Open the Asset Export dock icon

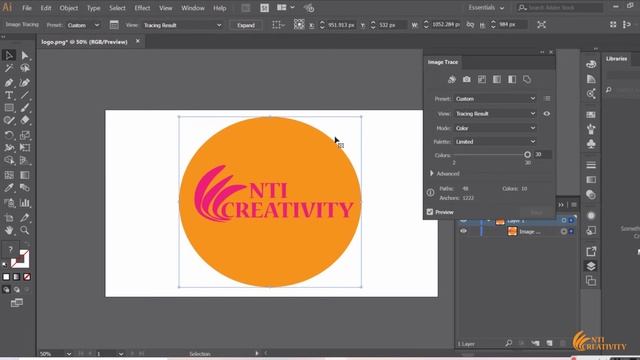click(591, 251)
